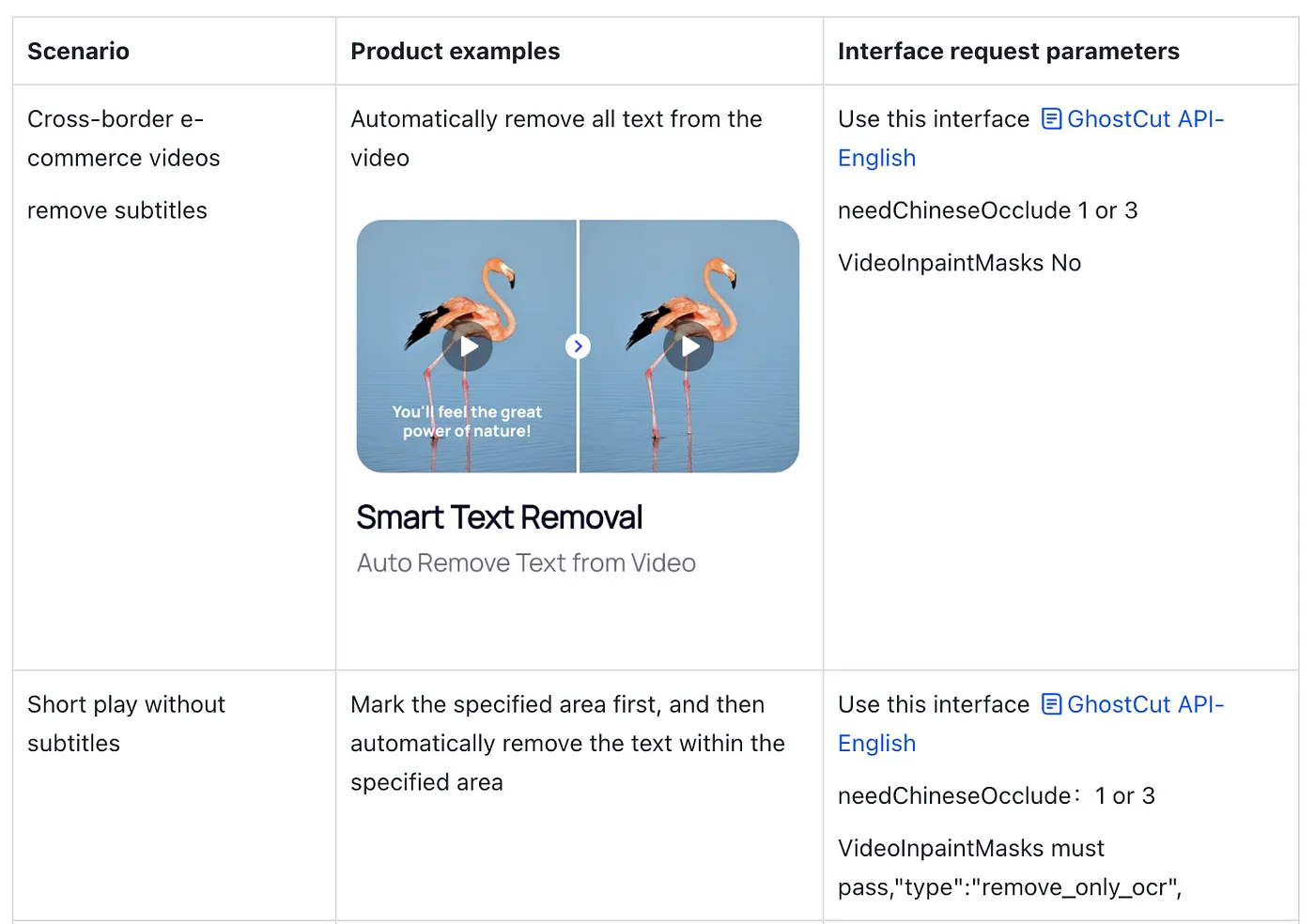
Task: Click the needChineseOcclude 1 or 3 text
Action: pyautogui.click(x=987, y=210)
